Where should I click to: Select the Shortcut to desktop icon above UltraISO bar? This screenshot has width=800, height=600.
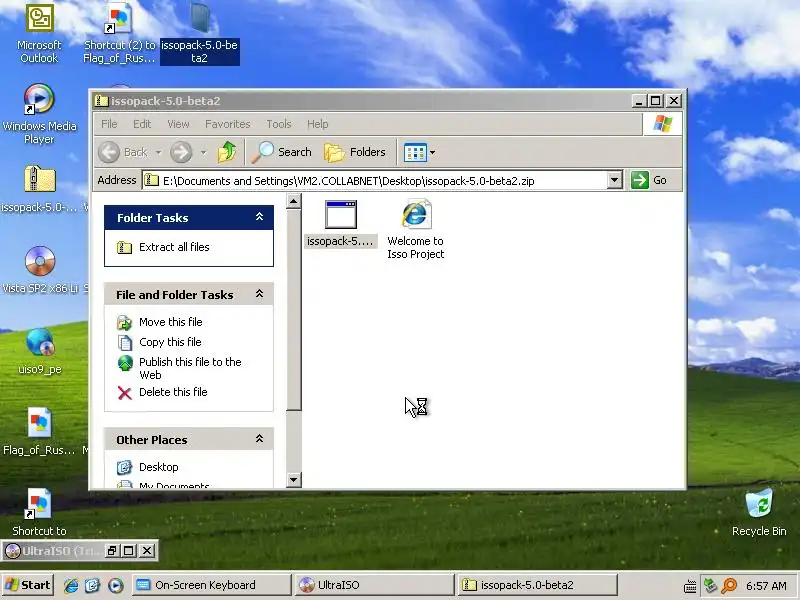pos(39,512)
